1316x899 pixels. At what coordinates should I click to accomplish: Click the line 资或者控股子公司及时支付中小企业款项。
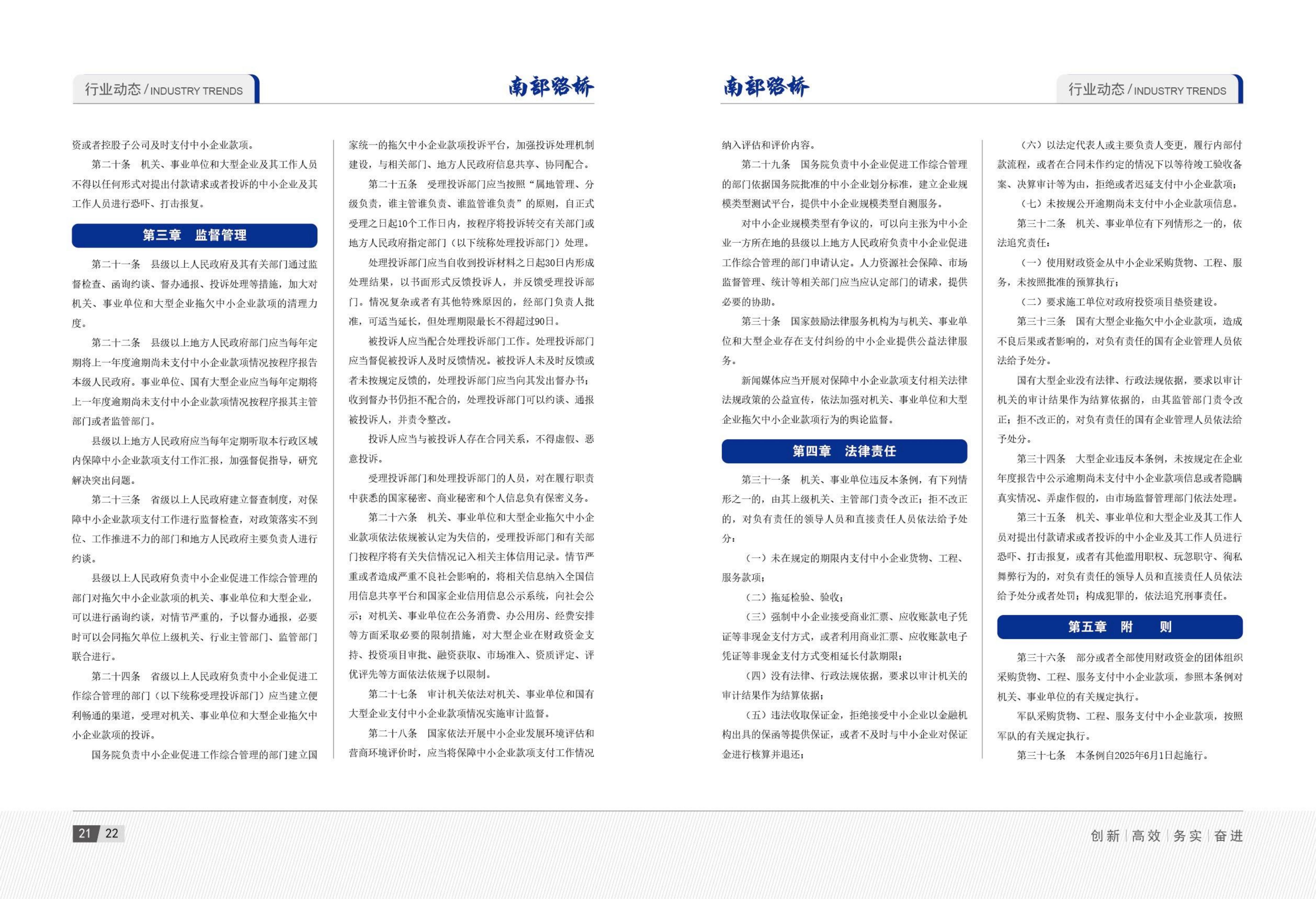tap(164, 145)
